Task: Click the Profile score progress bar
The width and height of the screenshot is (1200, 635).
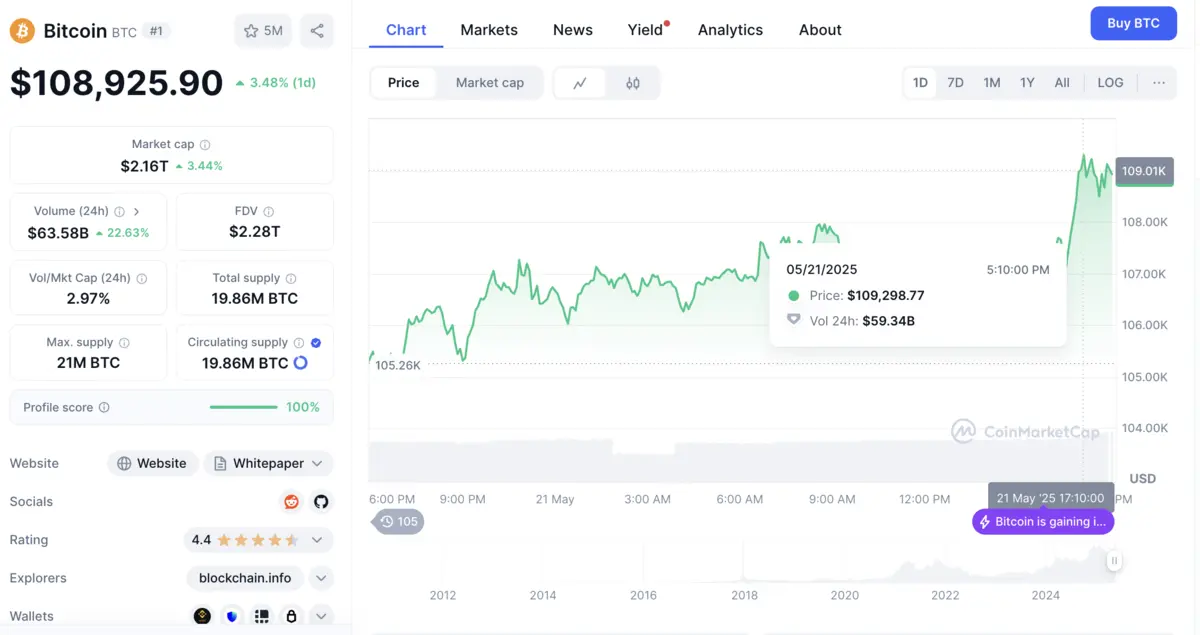Action: 244,408
